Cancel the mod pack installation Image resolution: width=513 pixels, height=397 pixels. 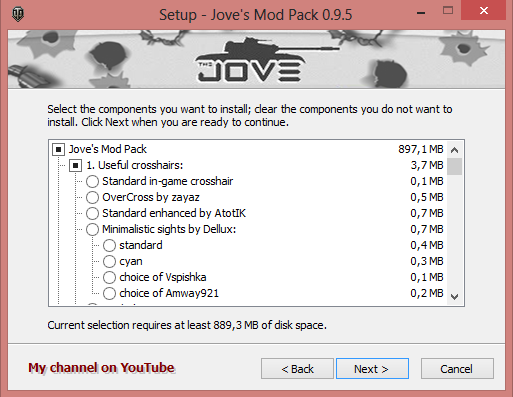coord(457,369)
